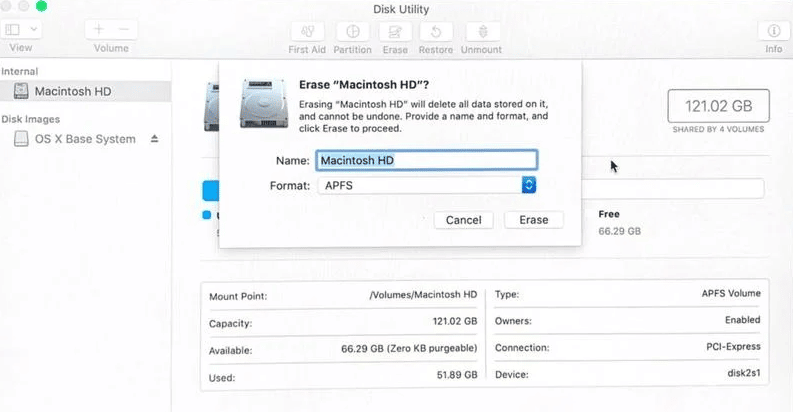This screenshot has width=793, height=412.
Task: Click the remove Volume minus icon
Action: (124, 29)
